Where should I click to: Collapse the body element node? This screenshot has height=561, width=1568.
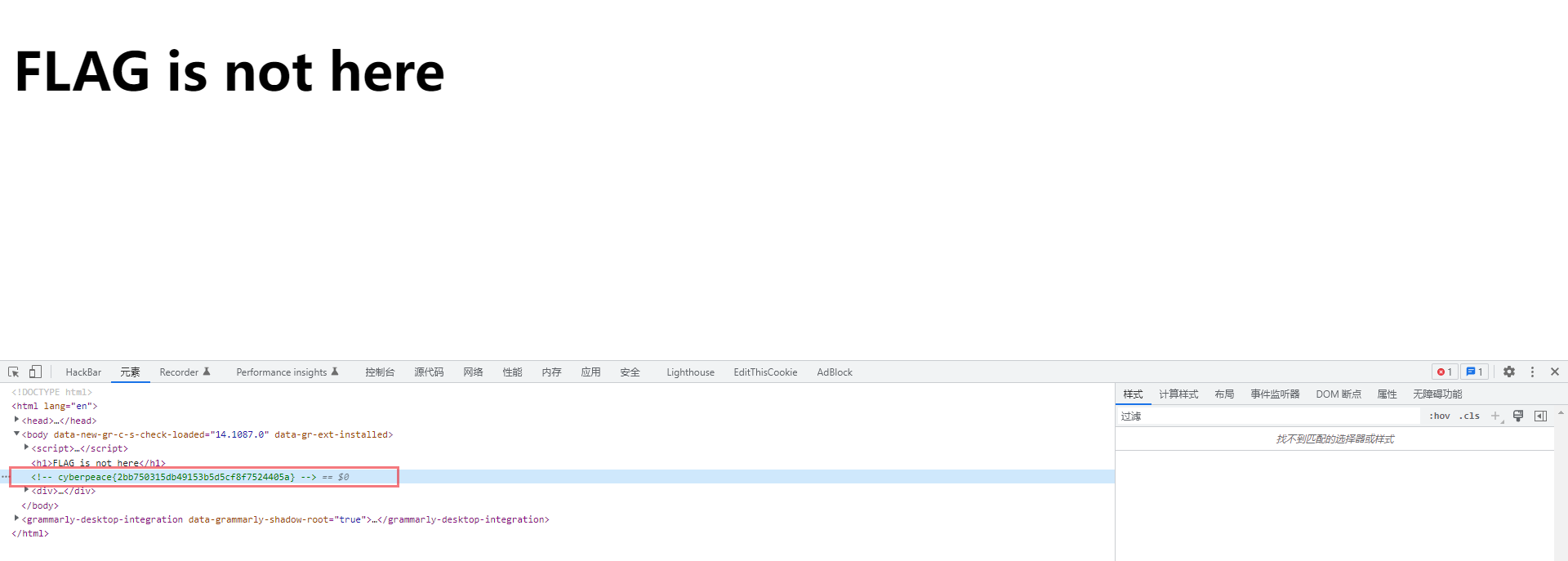pyautogui.click(x=16, y=434)
